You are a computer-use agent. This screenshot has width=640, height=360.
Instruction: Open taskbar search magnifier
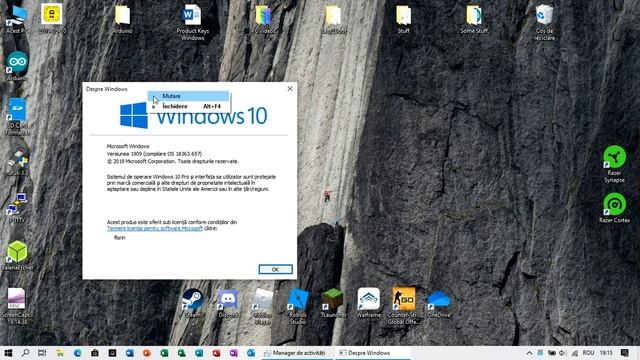(x=25, y=353)
